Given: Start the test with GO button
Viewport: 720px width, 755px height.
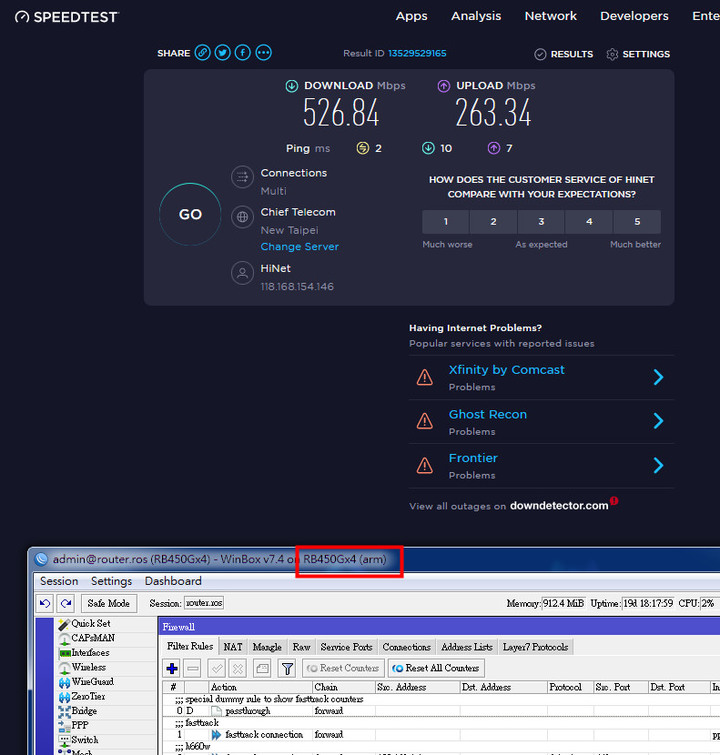Looking at the screenshot, I should (190, 214).
